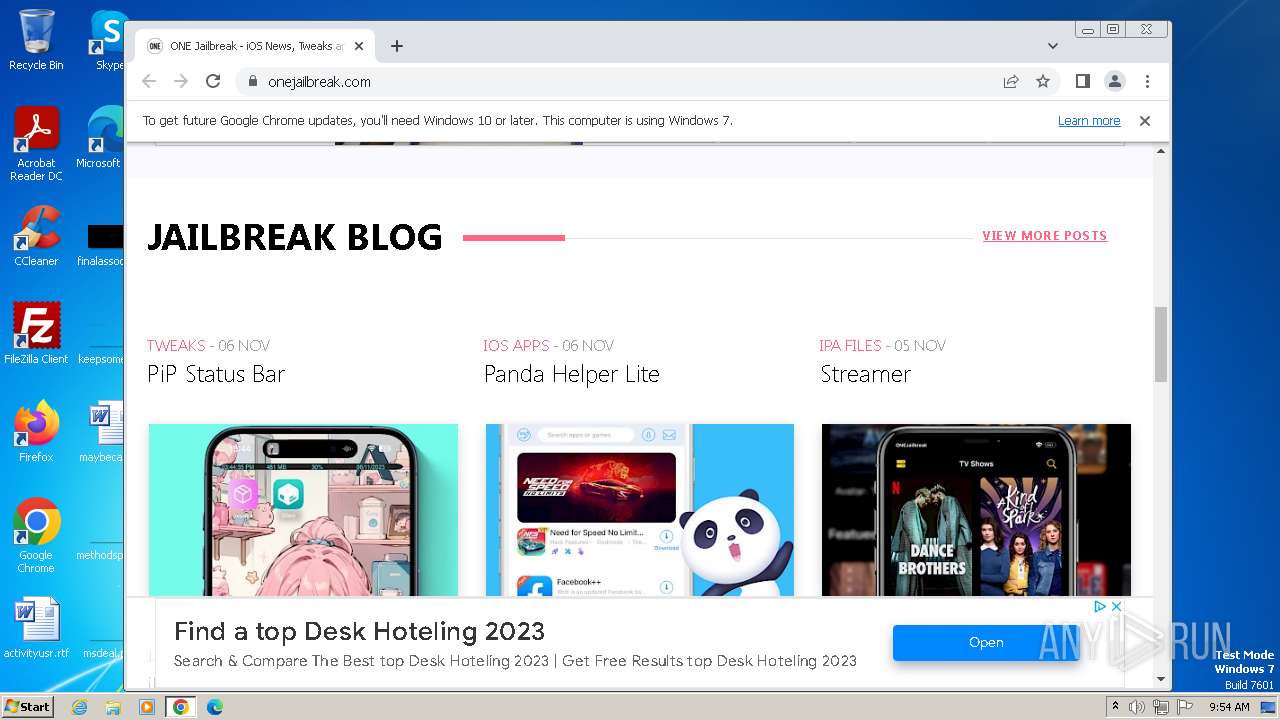The height and width of the screenshot is (720, 1280).
Task: Click the address bar URL field
Action: tap(620, 82)
